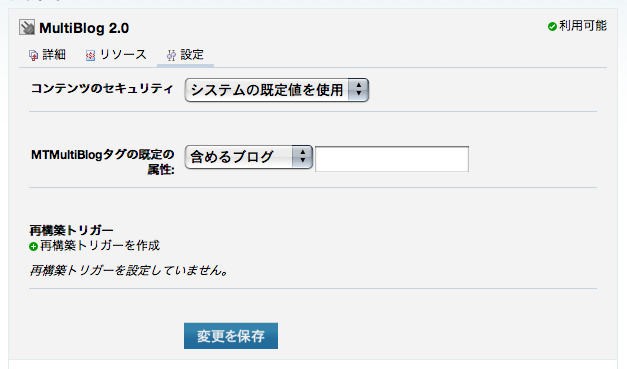Screen dimensions: 627x369
Task: Click the MultiBlog 2.0 plugin title
Action: (84, 28)
